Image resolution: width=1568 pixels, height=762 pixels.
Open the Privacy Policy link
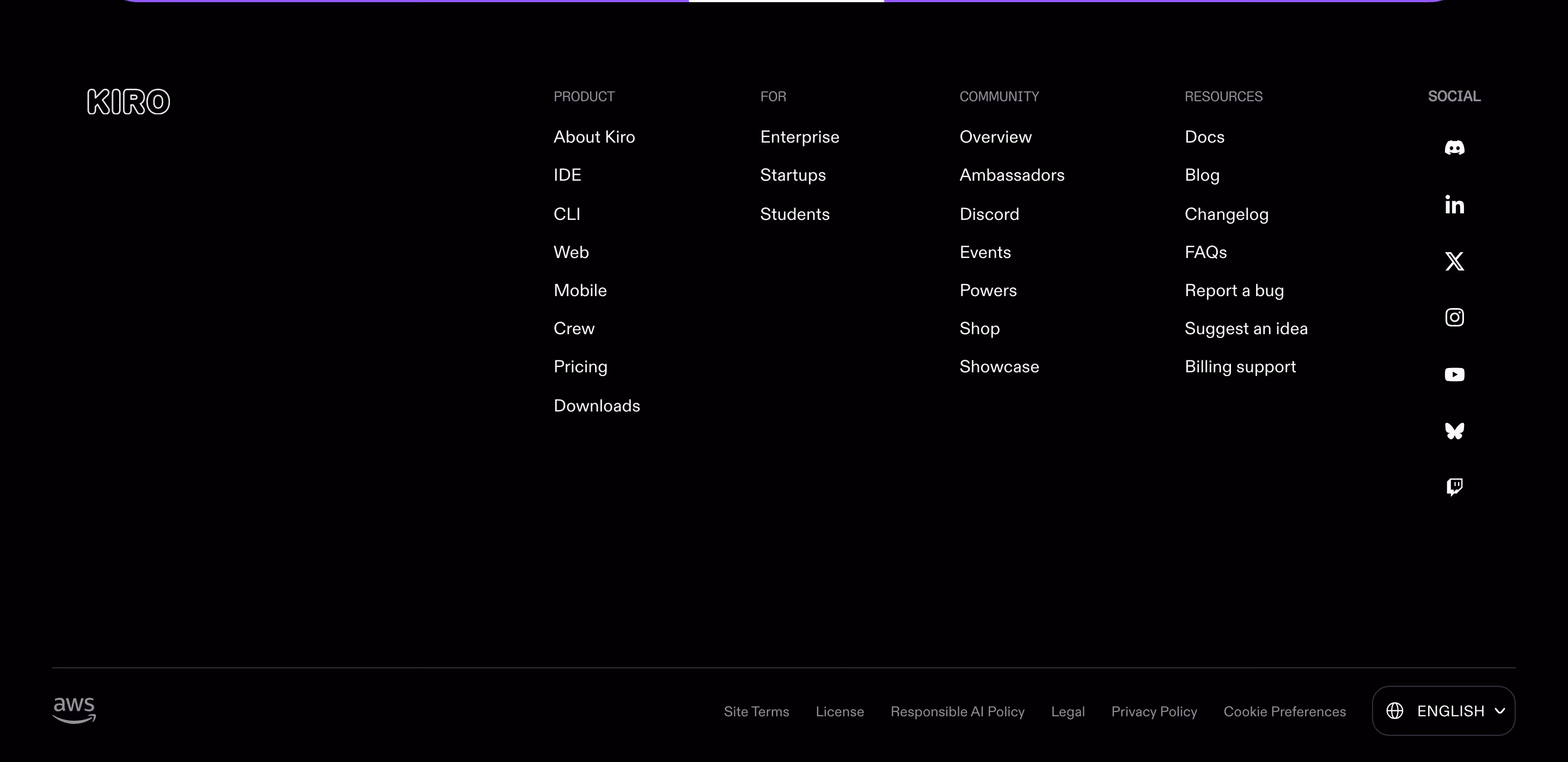[x=1154, y=711]
